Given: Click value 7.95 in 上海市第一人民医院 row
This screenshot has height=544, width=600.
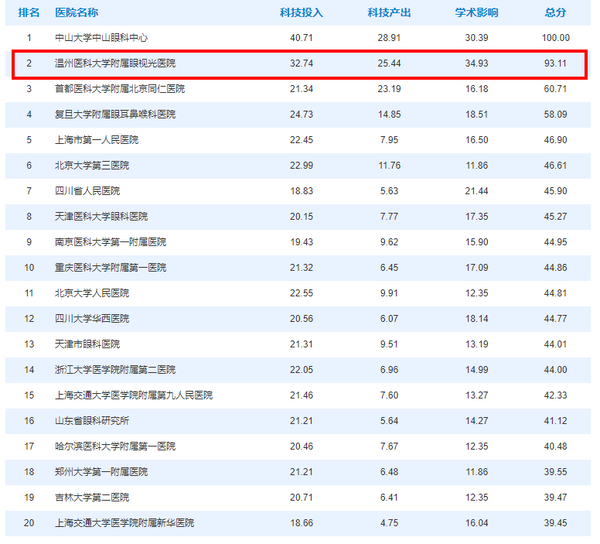Looking at the screenshot, I should click(389, 140).
